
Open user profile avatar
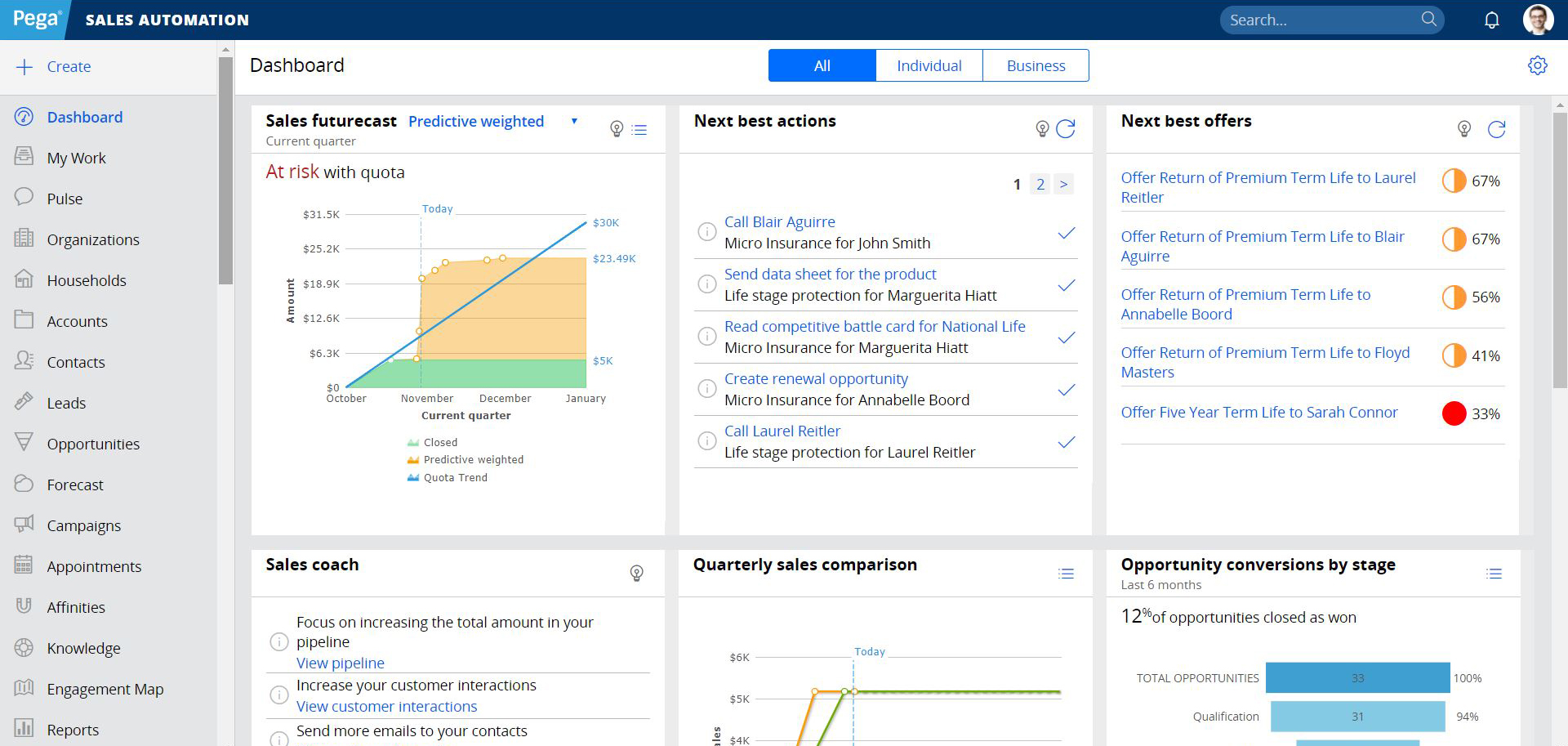(x=1538, y=20)
